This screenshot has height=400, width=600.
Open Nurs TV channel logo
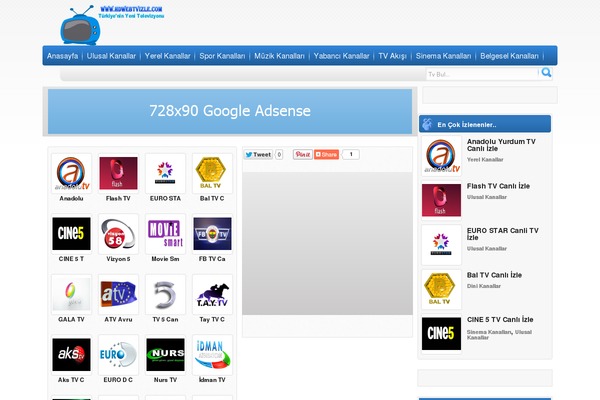pyautogui.click(x=165, y=355)
